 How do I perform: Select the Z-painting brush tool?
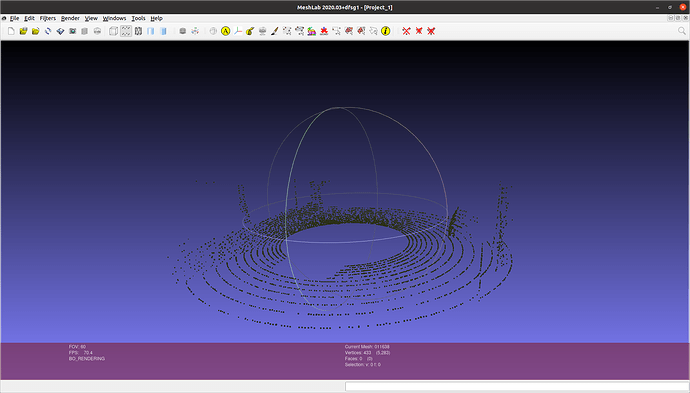click(x=275, y=31)
